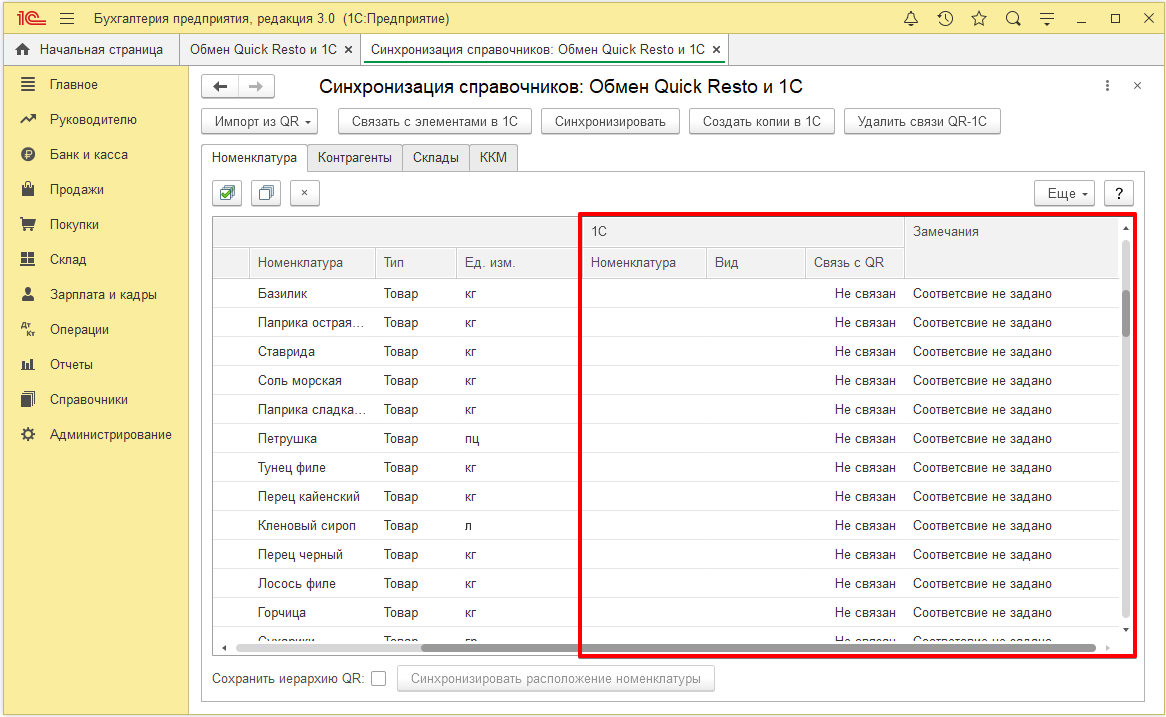The height and width of the screenshot is (717, 1166).
Task: Select the Кленовый сироп table row
Action: (307, 526)
